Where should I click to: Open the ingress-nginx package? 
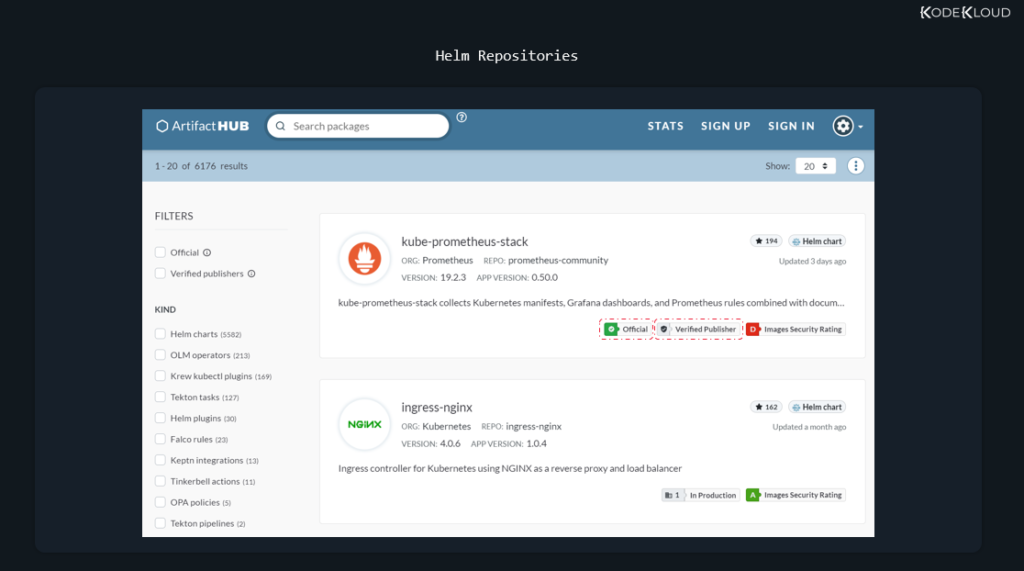436,408
